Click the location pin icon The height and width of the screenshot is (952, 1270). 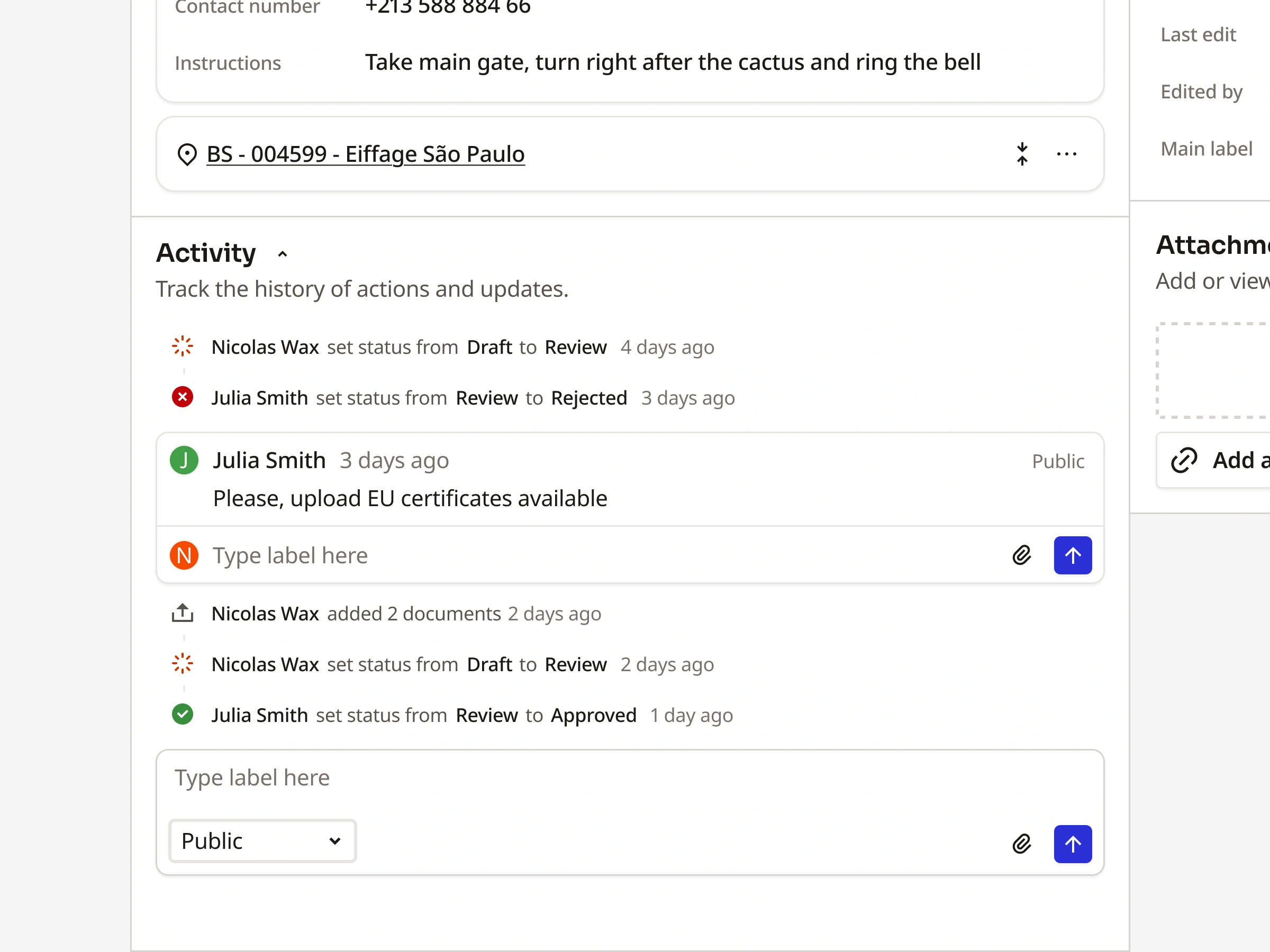point(187,154)
